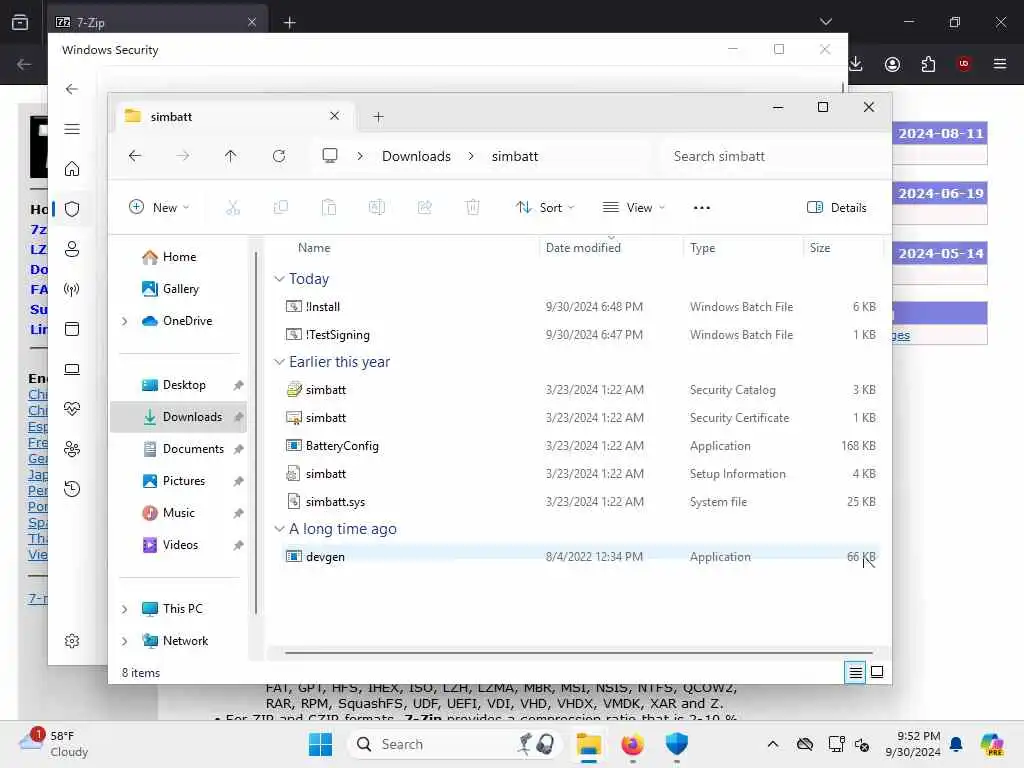The height and width of the screenshot is (768, 1024).
Task: Click Downloads in the address breadcrumb
Action: coord(416,156)
